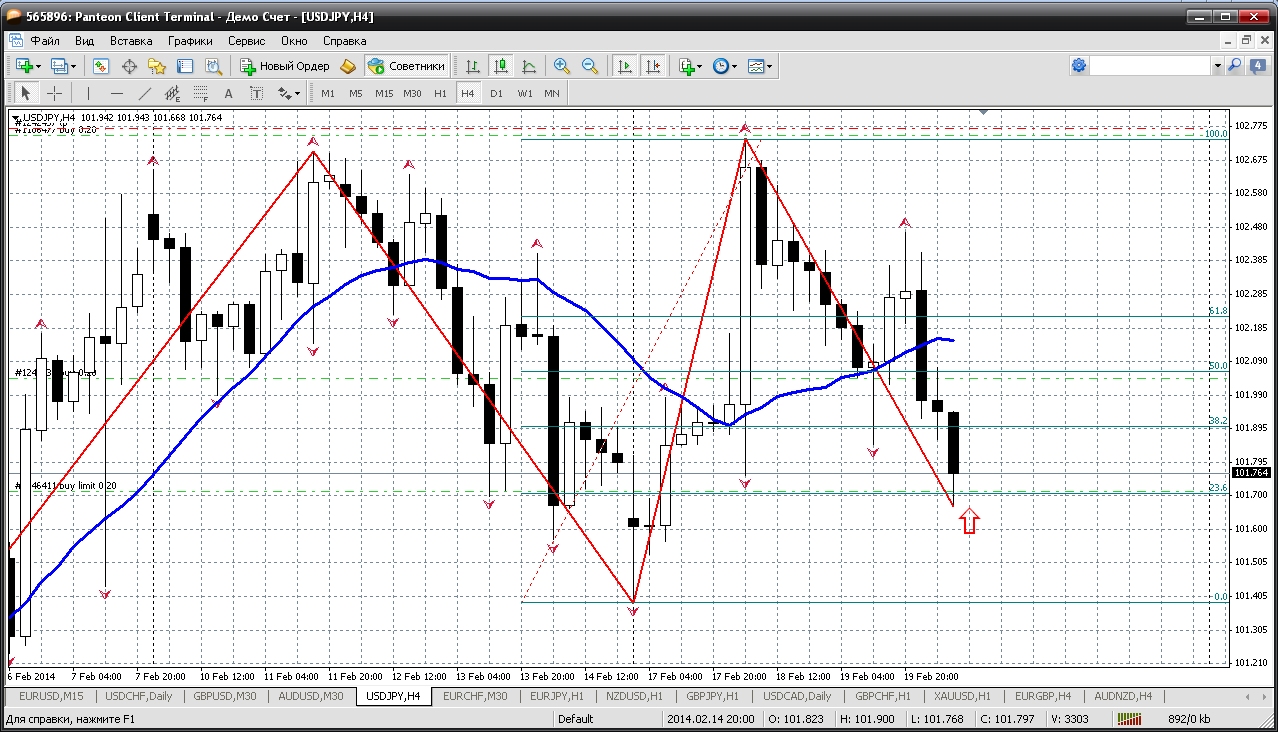Screen dimensions: 1278x732
Task: Click the search magnifier button
Action: pyautogui.click(x=1234, y=66)
